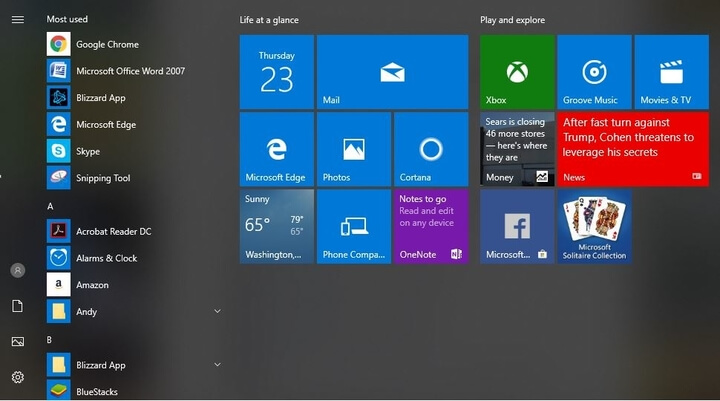Click the user account icon in sidebar

(x=17, y=270)
